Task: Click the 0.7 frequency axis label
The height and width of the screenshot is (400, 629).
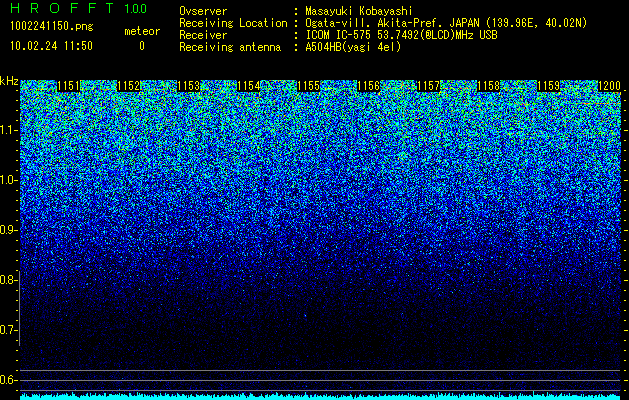Action: click(x=8, y=330)
